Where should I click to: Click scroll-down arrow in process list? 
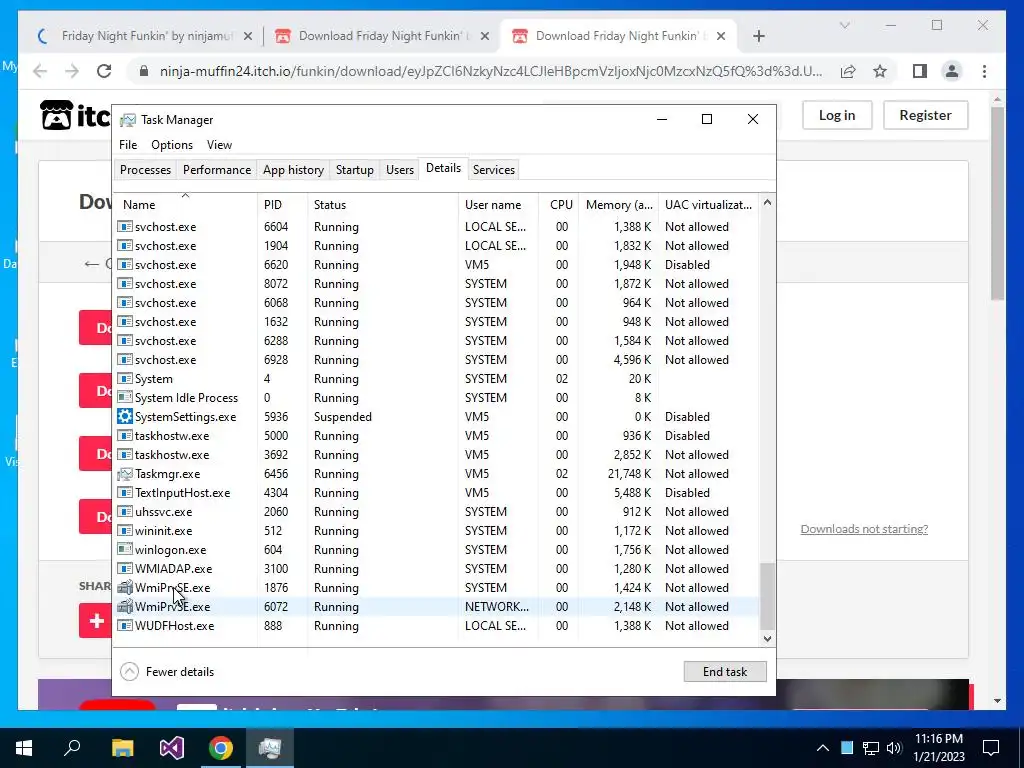coord(767,639)
